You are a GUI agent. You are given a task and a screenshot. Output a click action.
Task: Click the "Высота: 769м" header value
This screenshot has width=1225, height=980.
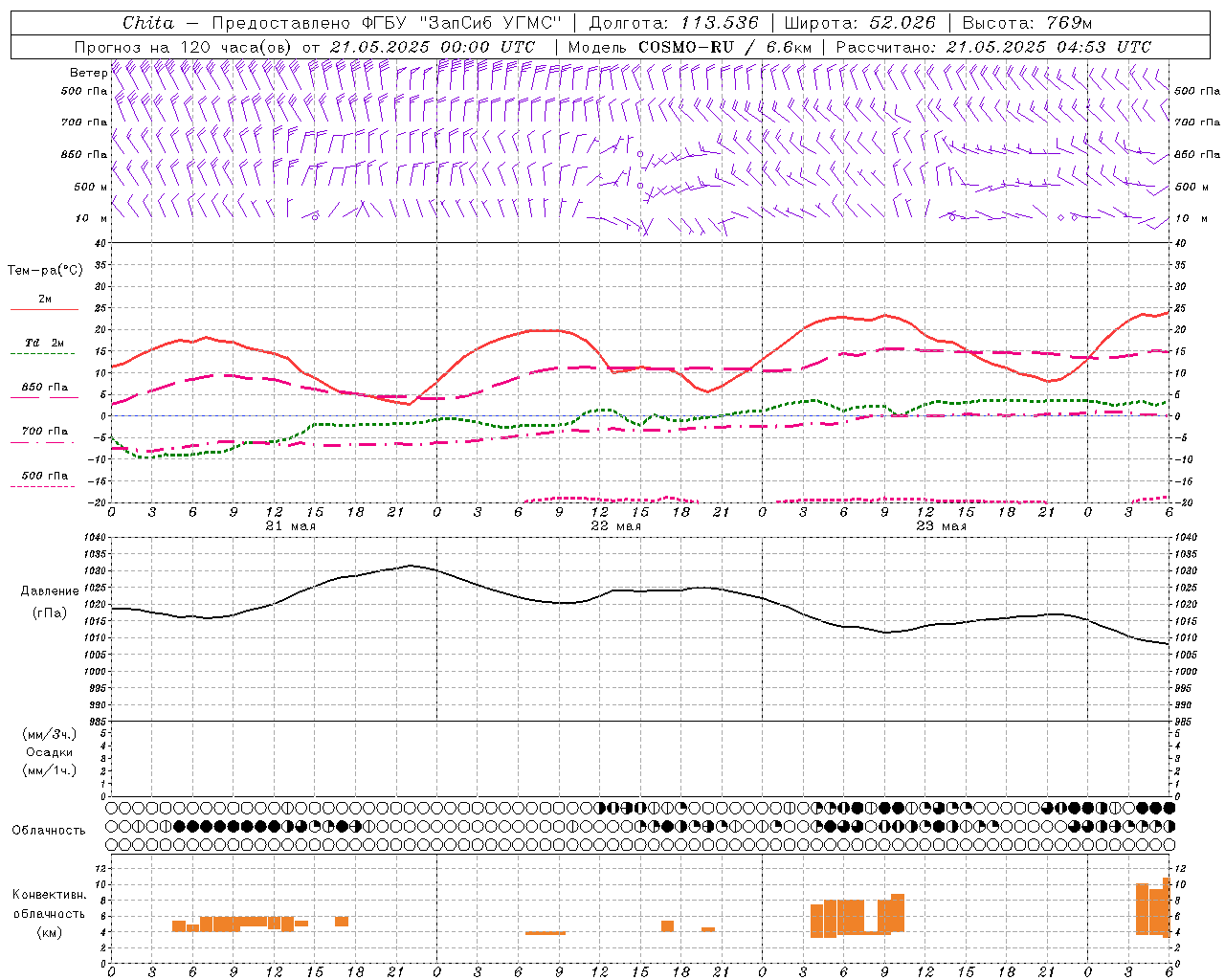click(1027, 23)
